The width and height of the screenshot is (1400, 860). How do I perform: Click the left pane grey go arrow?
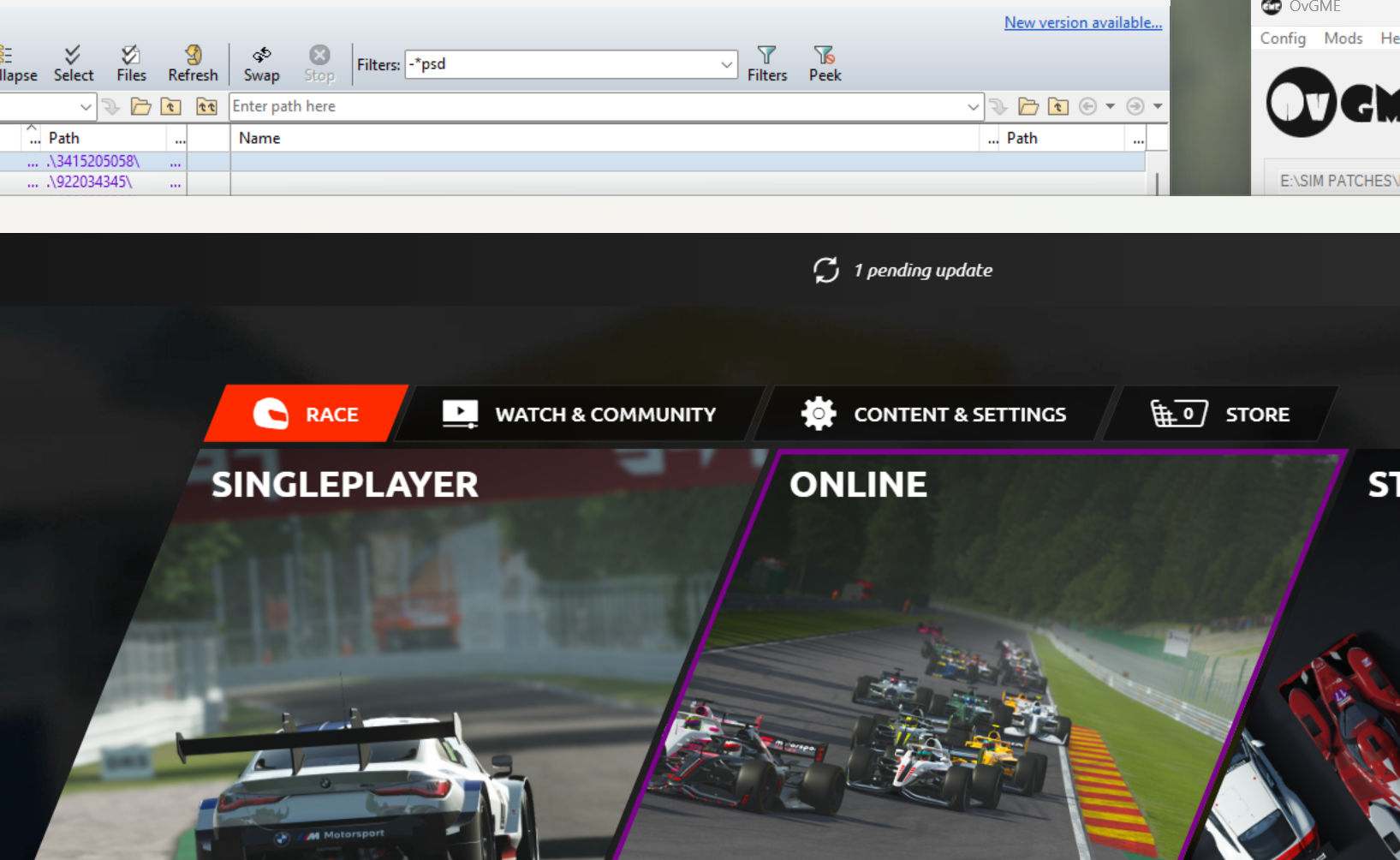110,106
